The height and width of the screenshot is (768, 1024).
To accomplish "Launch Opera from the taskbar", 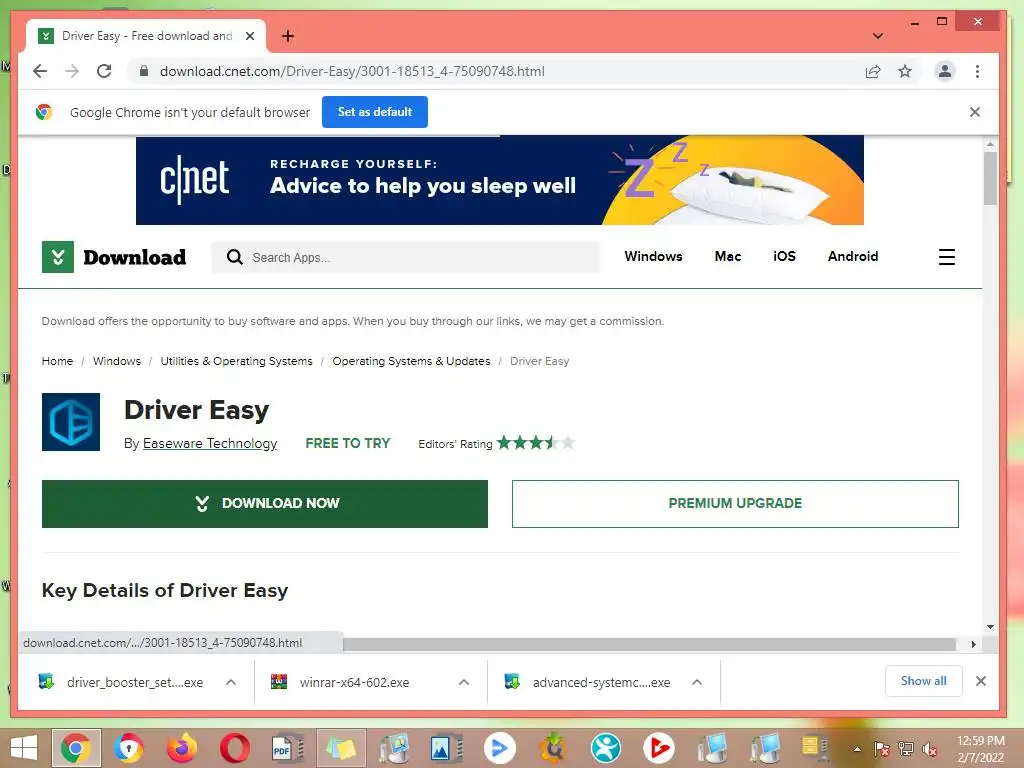I will click(234, 748).
